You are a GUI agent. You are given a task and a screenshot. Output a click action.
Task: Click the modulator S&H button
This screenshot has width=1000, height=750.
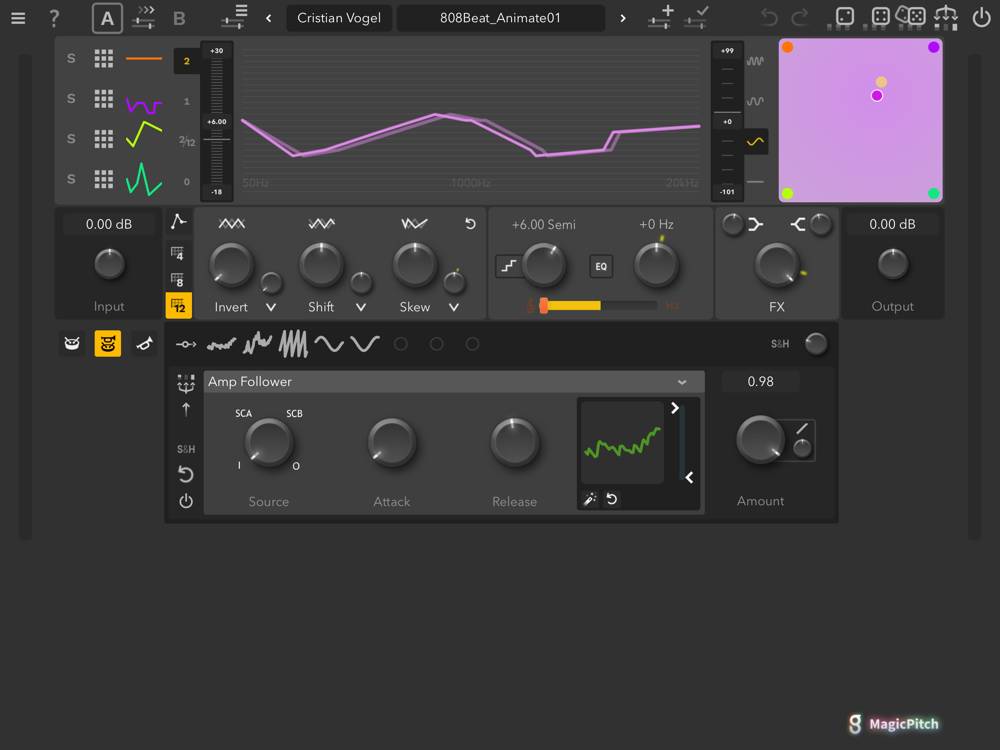(x=186, y=449)
